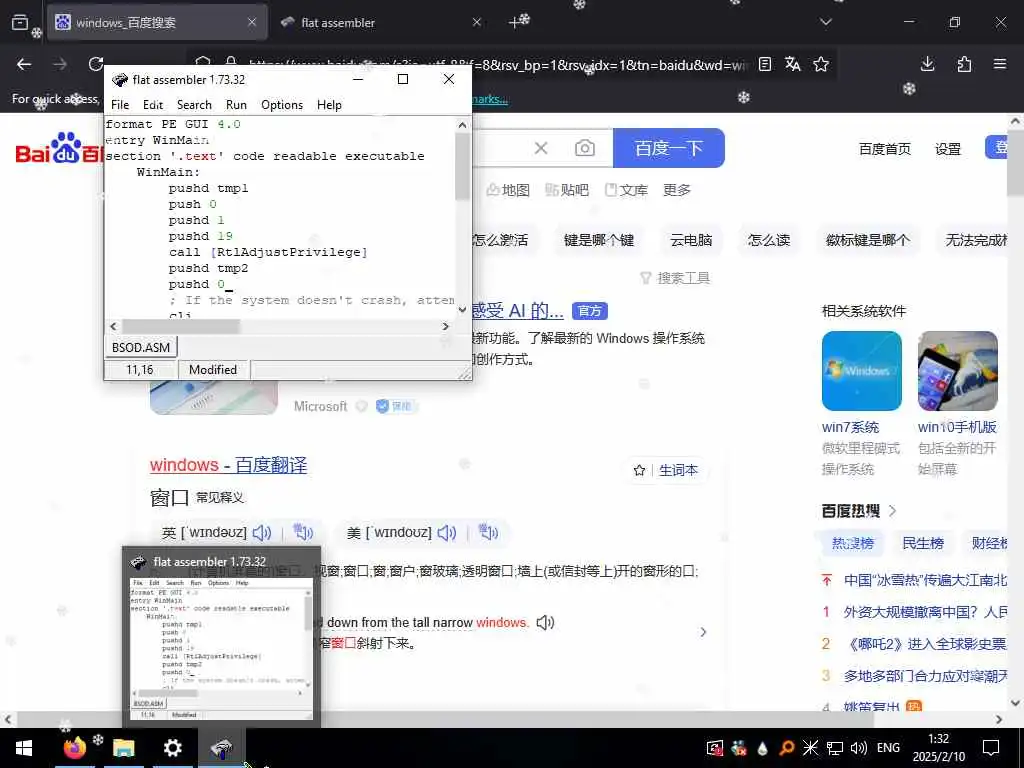Click editor vertical scrollbar up arrow
1024x768 pixels.
click(462, 125)
